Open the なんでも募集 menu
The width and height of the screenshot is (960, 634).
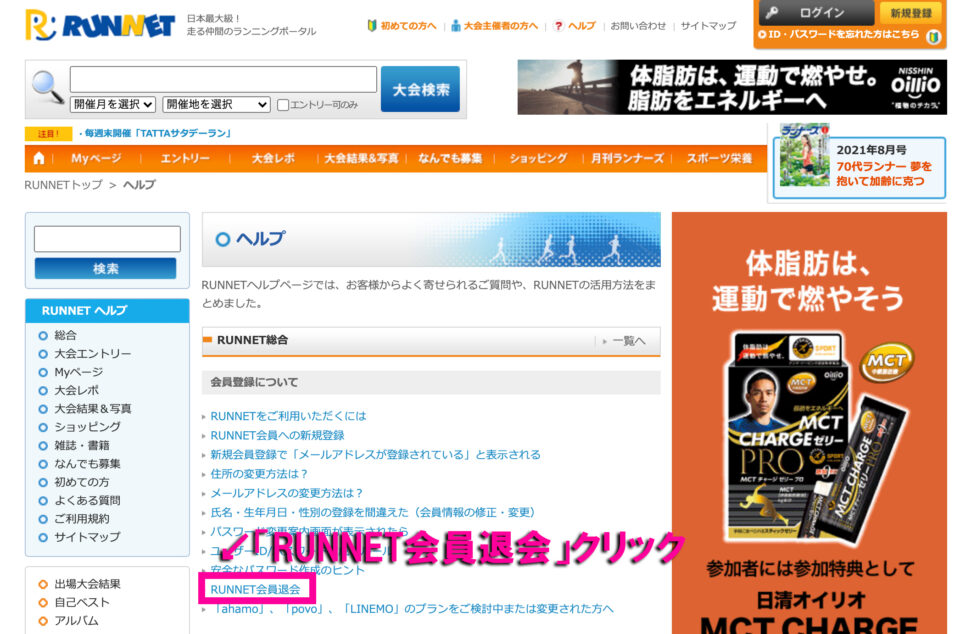450,158
